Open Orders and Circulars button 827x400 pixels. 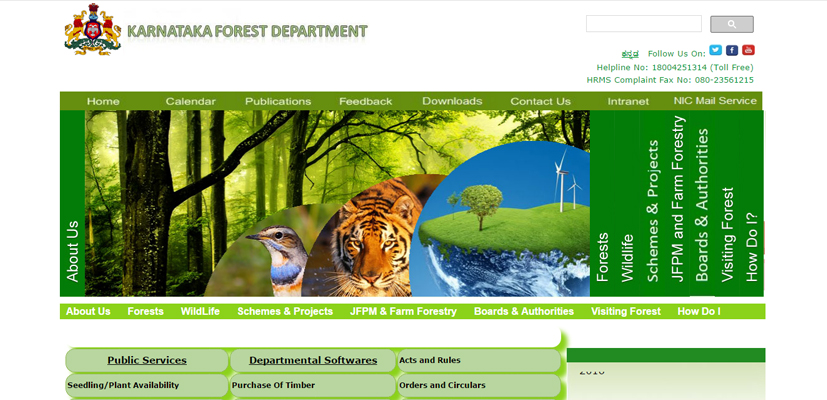coord(479,385)
